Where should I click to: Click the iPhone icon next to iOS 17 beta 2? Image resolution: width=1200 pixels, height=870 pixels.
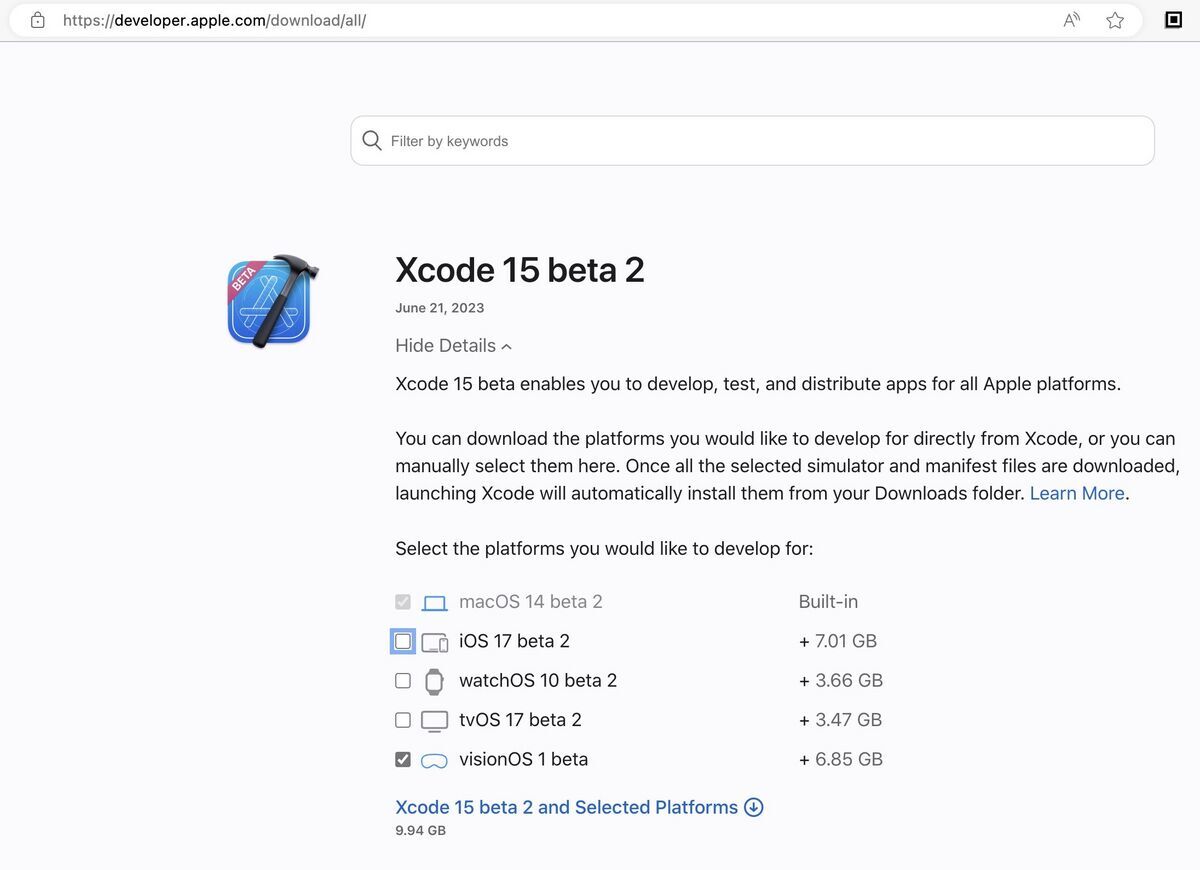pyautogui.click(x=434, y=641)
